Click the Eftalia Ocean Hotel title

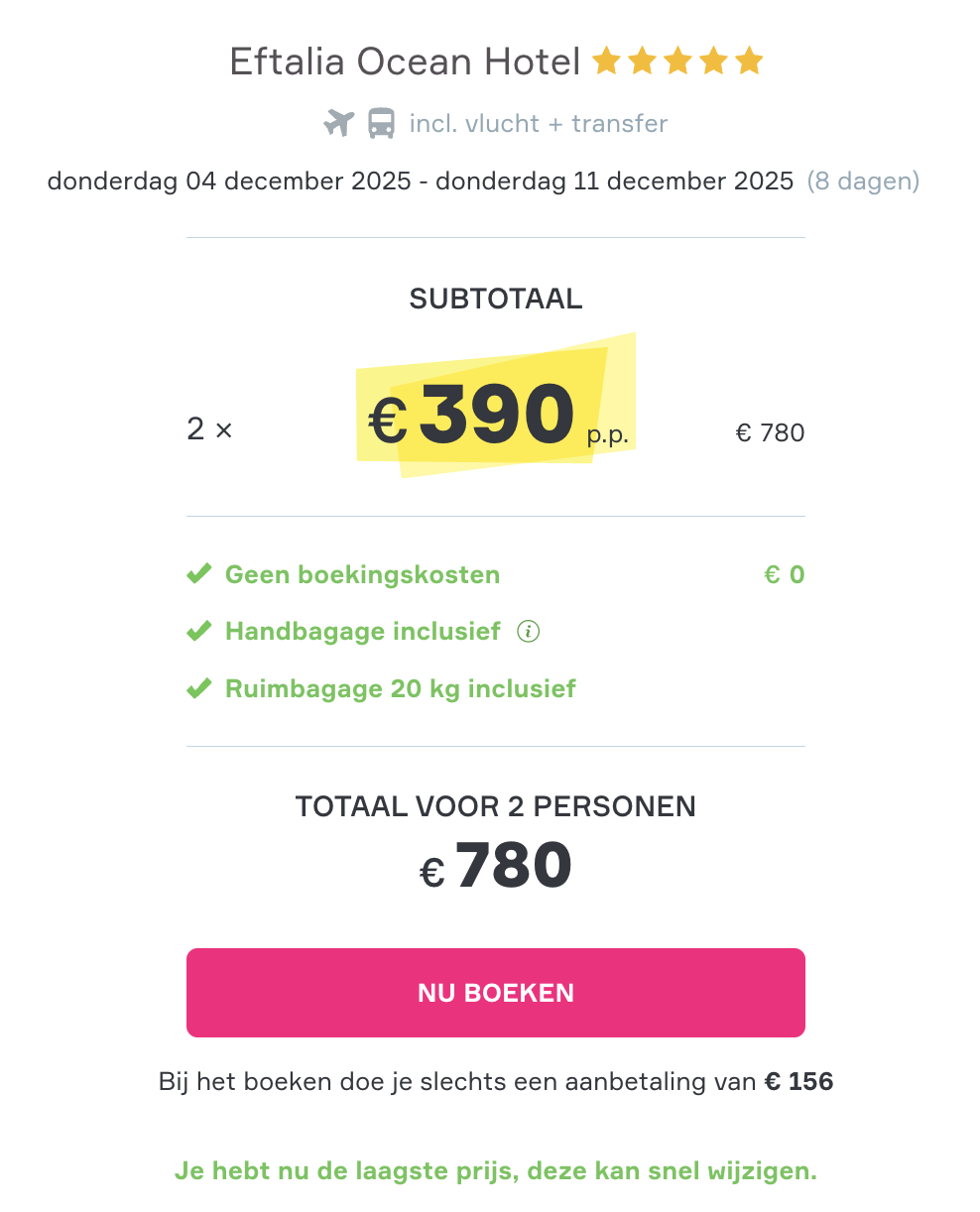point(405,62)
